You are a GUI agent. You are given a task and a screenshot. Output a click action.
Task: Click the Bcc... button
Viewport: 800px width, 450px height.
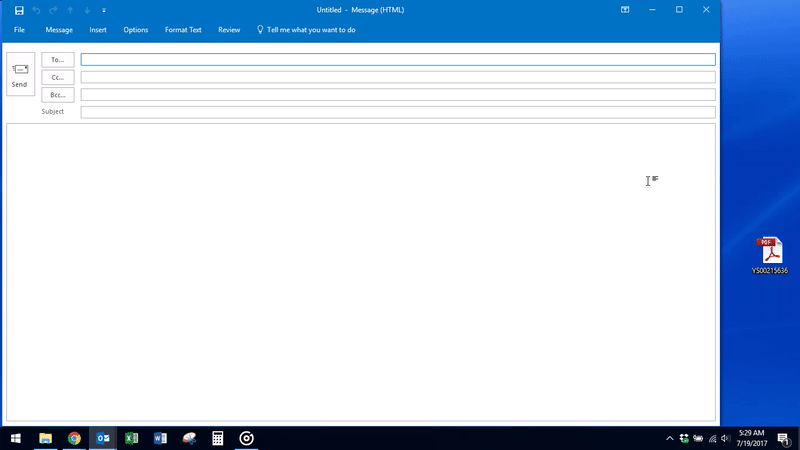(58, 94)
